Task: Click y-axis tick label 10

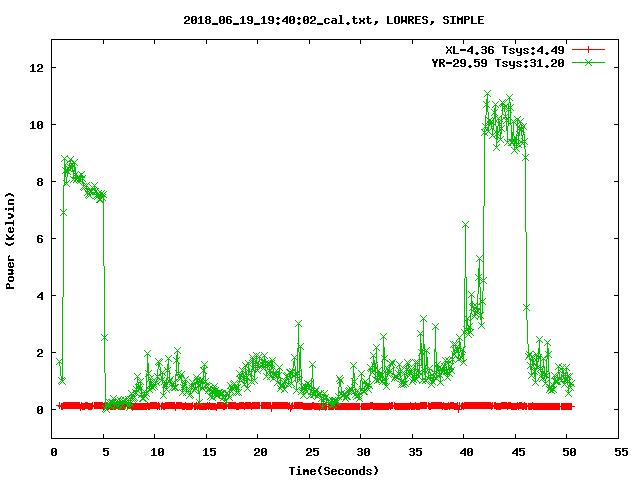Action: click(36, 125)
